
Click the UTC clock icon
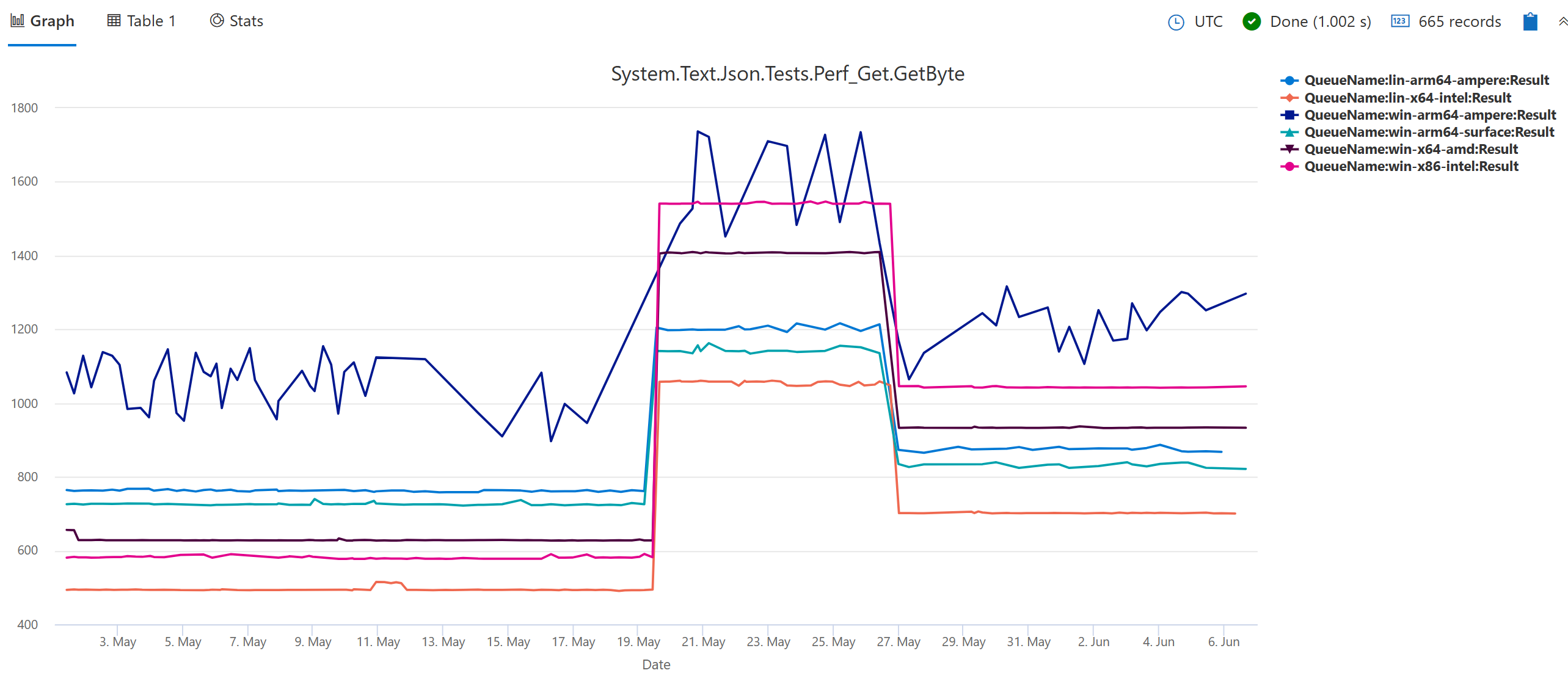coord(1178,21)
